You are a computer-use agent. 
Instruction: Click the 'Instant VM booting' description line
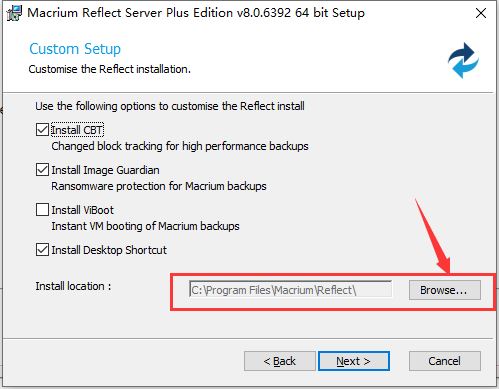click(x=145, y=226)
